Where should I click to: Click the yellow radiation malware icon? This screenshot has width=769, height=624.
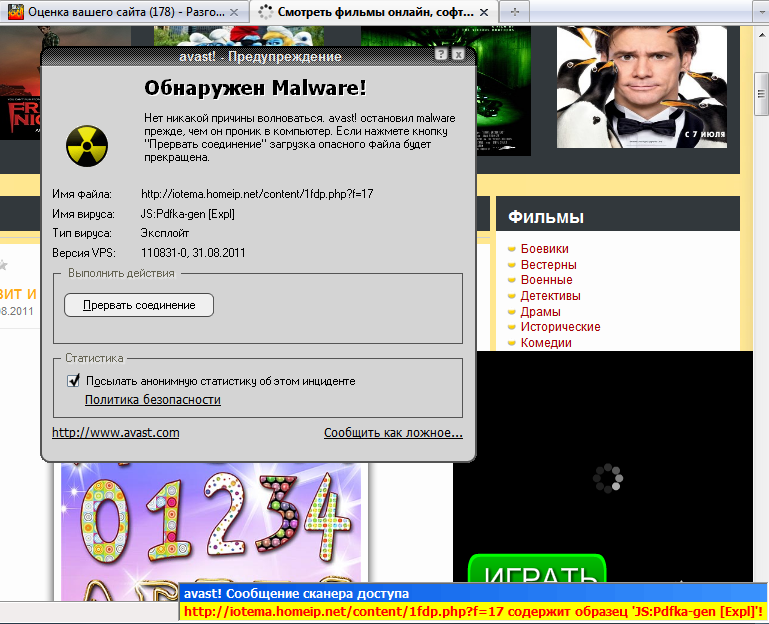[x=87, y=146]
